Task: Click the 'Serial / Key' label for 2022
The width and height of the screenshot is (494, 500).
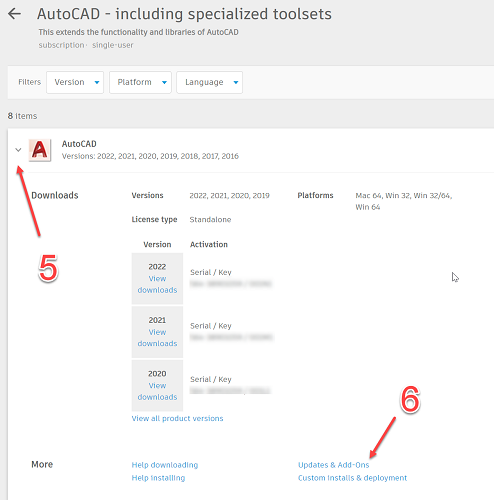Action: coord(211,272)
